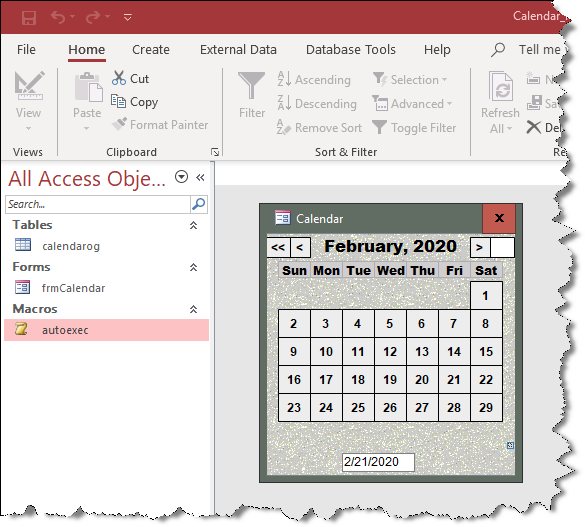The width and height of the screenshot is (585, 527).
Task: Click Toggle Filter
Action: point(414,128)
